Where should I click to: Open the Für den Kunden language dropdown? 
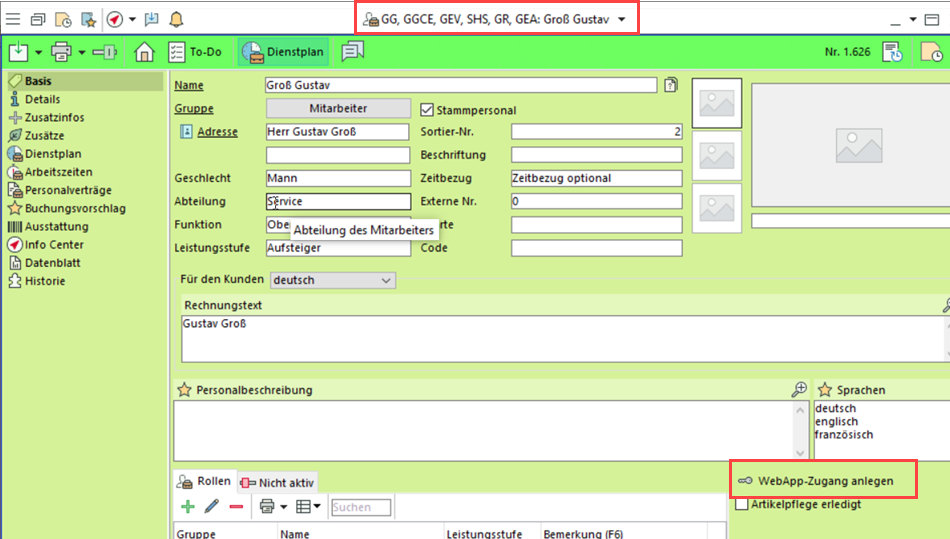coord(387,281)
